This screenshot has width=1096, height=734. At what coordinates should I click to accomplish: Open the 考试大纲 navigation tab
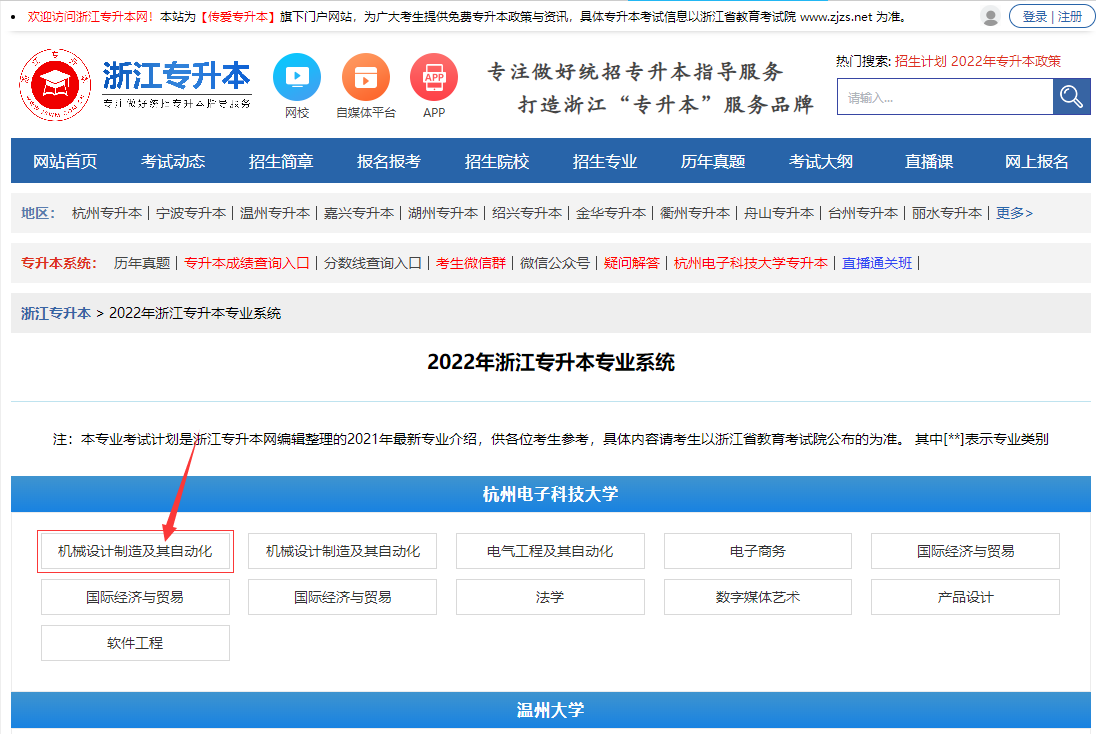tap(820, 160)
